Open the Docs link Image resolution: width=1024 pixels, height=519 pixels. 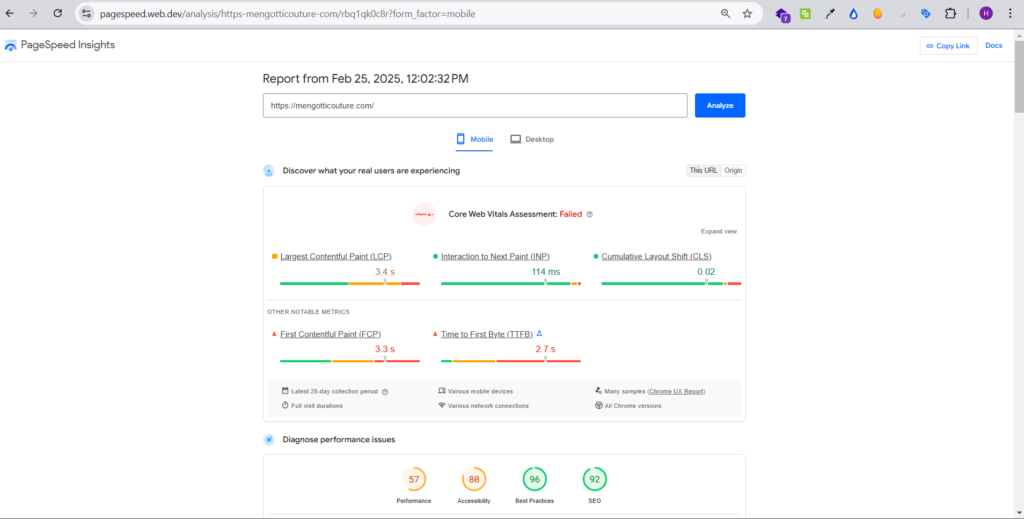click(993, 46)
